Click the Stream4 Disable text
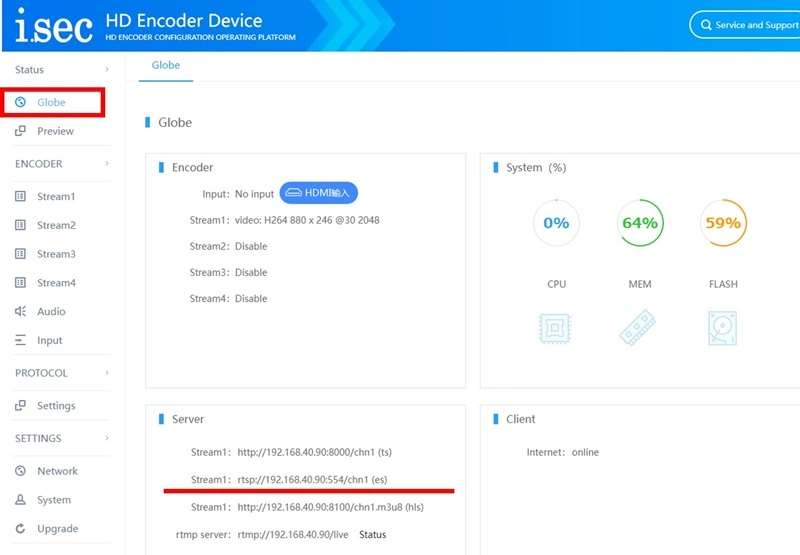Screen dimensions: 800x555 click(x=251, y=298)
